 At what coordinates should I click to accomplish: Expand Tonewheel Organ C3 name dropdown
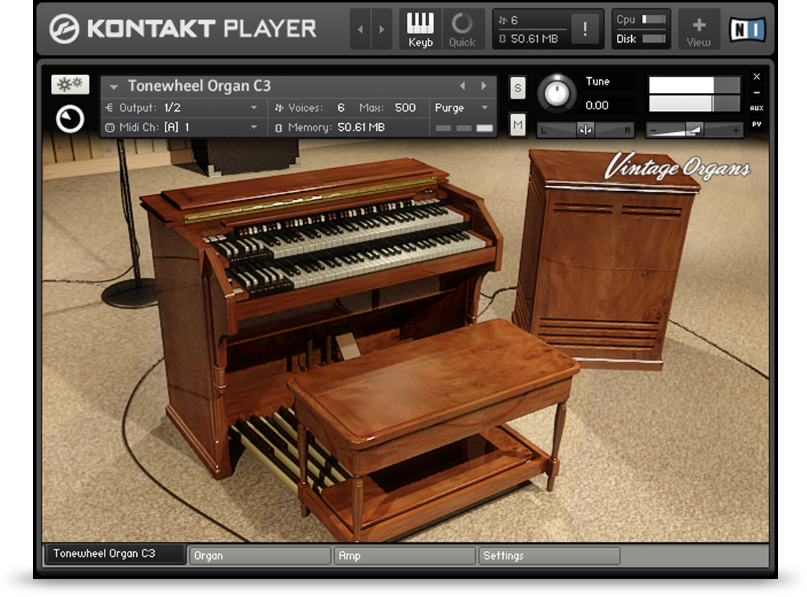coord(114,86)
